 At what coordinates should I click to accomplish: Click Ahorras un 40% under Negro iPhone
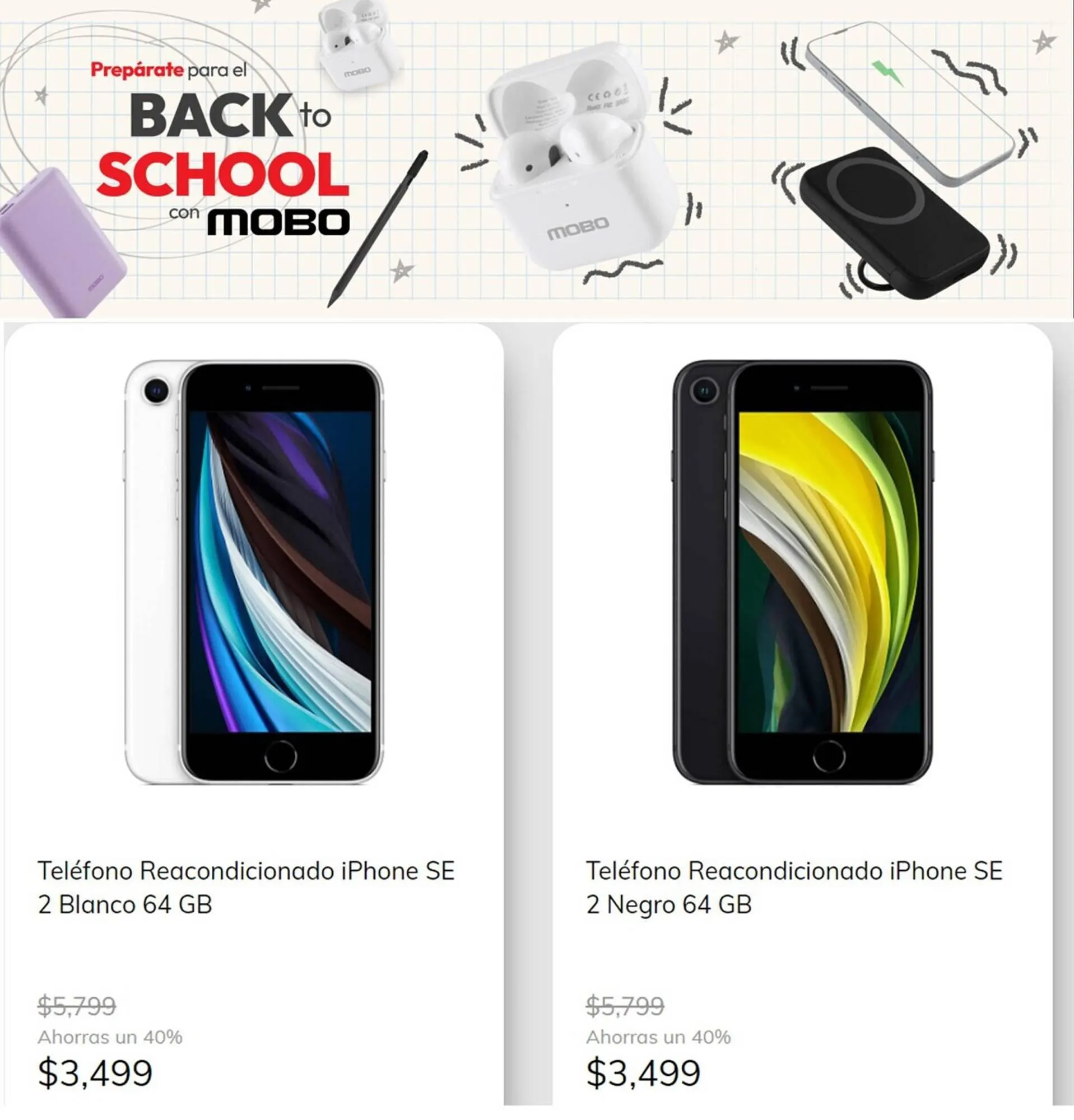[658, 1037]
